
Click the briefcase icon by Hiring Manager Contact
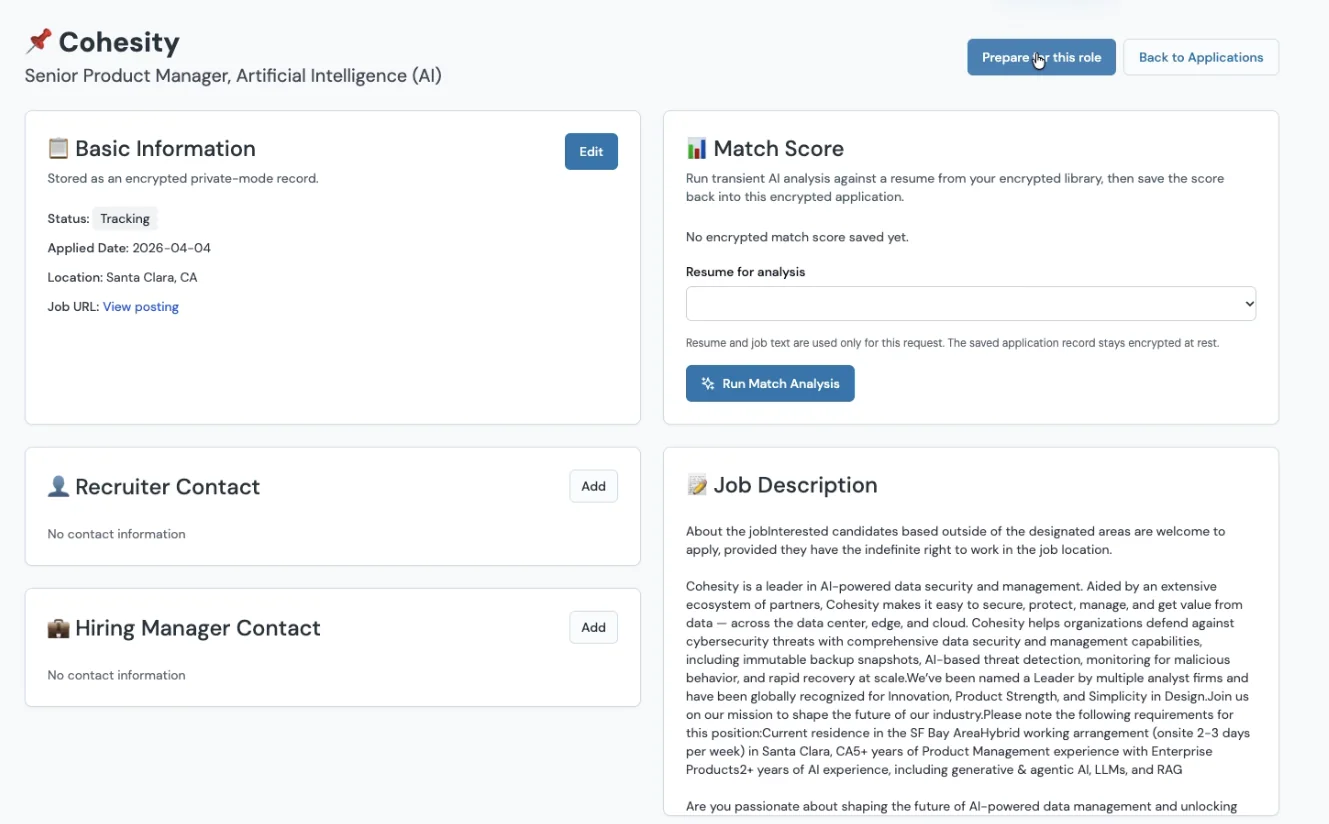click(x=58, y=628)
